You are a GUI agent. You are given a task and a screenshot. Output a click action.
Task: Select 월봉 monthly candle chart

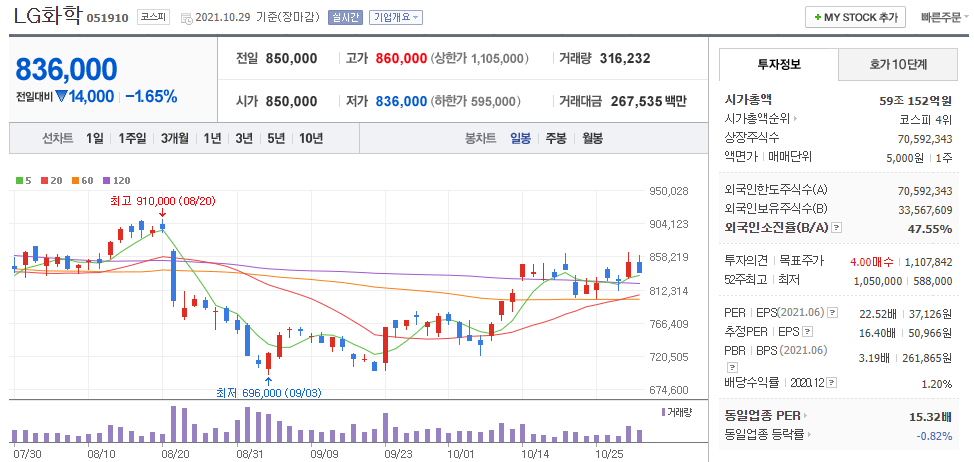593,138
